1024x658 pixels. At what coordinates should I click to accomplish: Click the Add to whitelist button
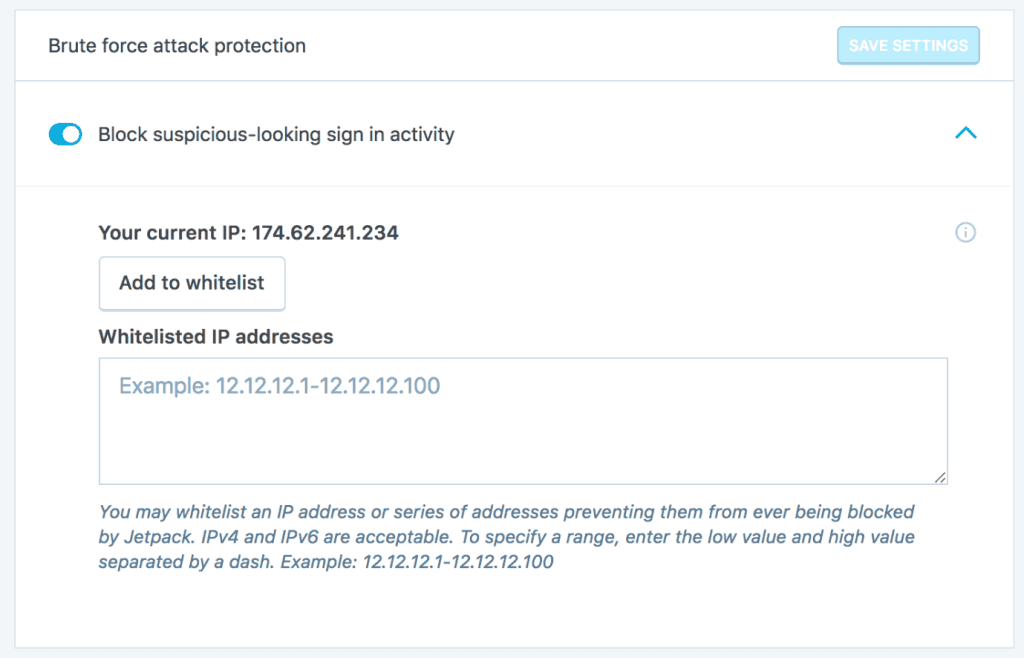click(192, 283)
